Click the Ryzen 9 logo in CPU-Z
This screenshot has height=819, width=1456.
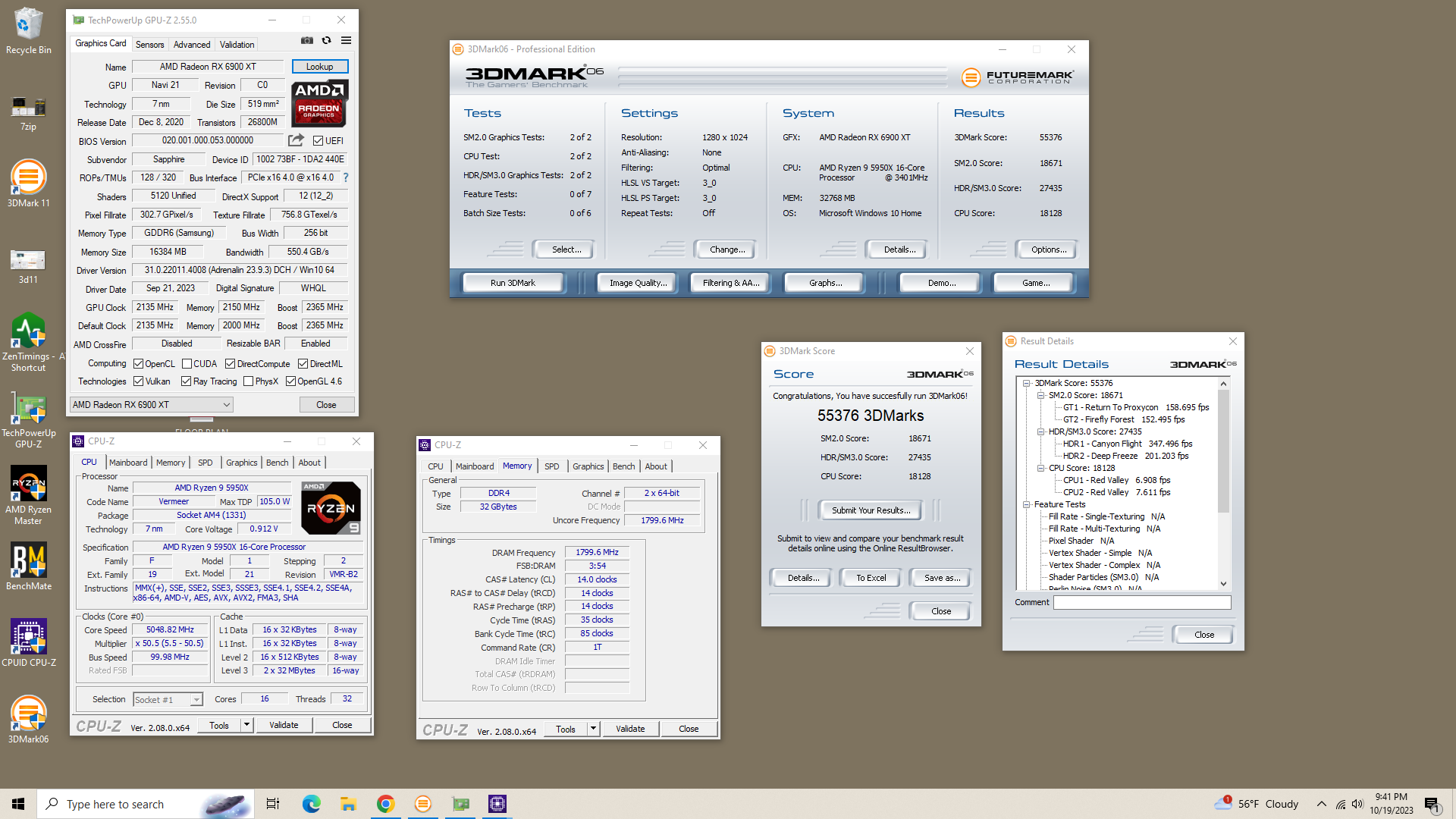[x=331, y=508]
